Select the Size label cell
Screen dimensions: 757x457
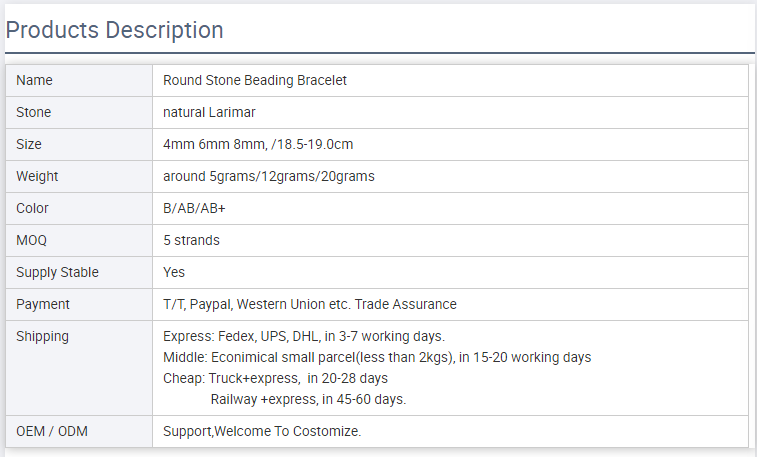29,144
